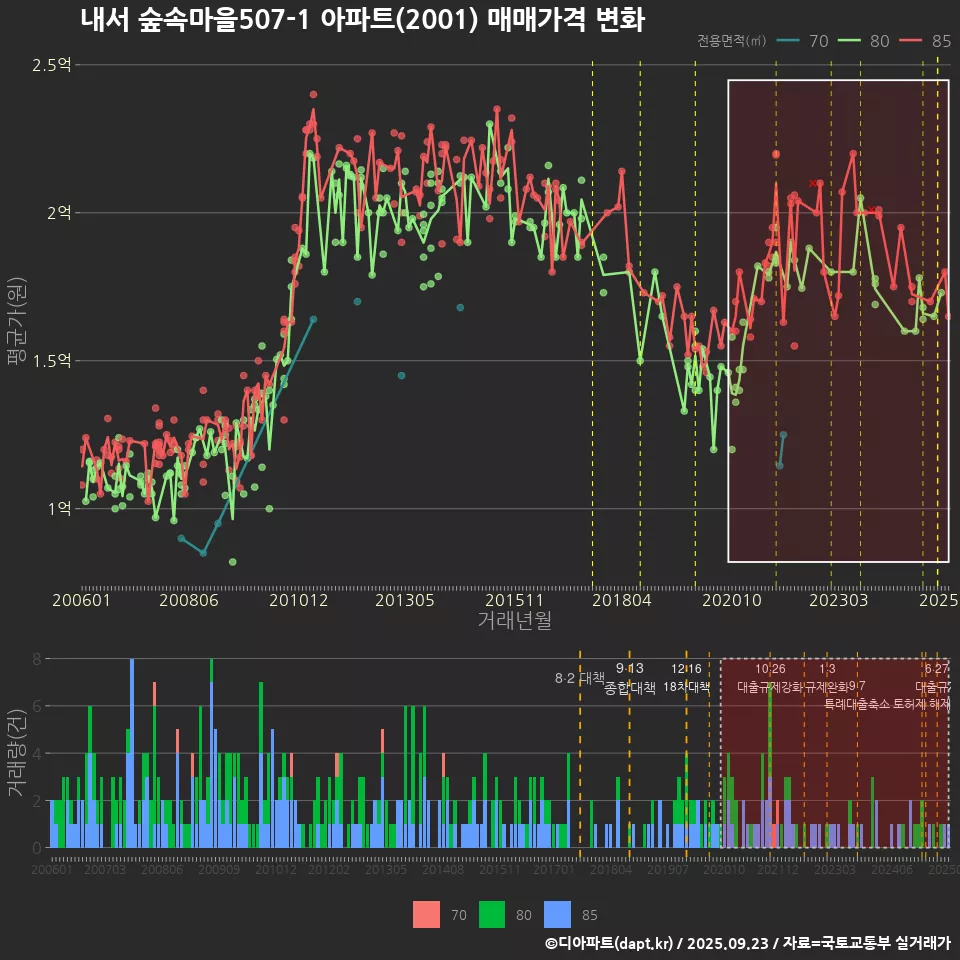Click 202406 on the volume chart axis

pos(892,869)
